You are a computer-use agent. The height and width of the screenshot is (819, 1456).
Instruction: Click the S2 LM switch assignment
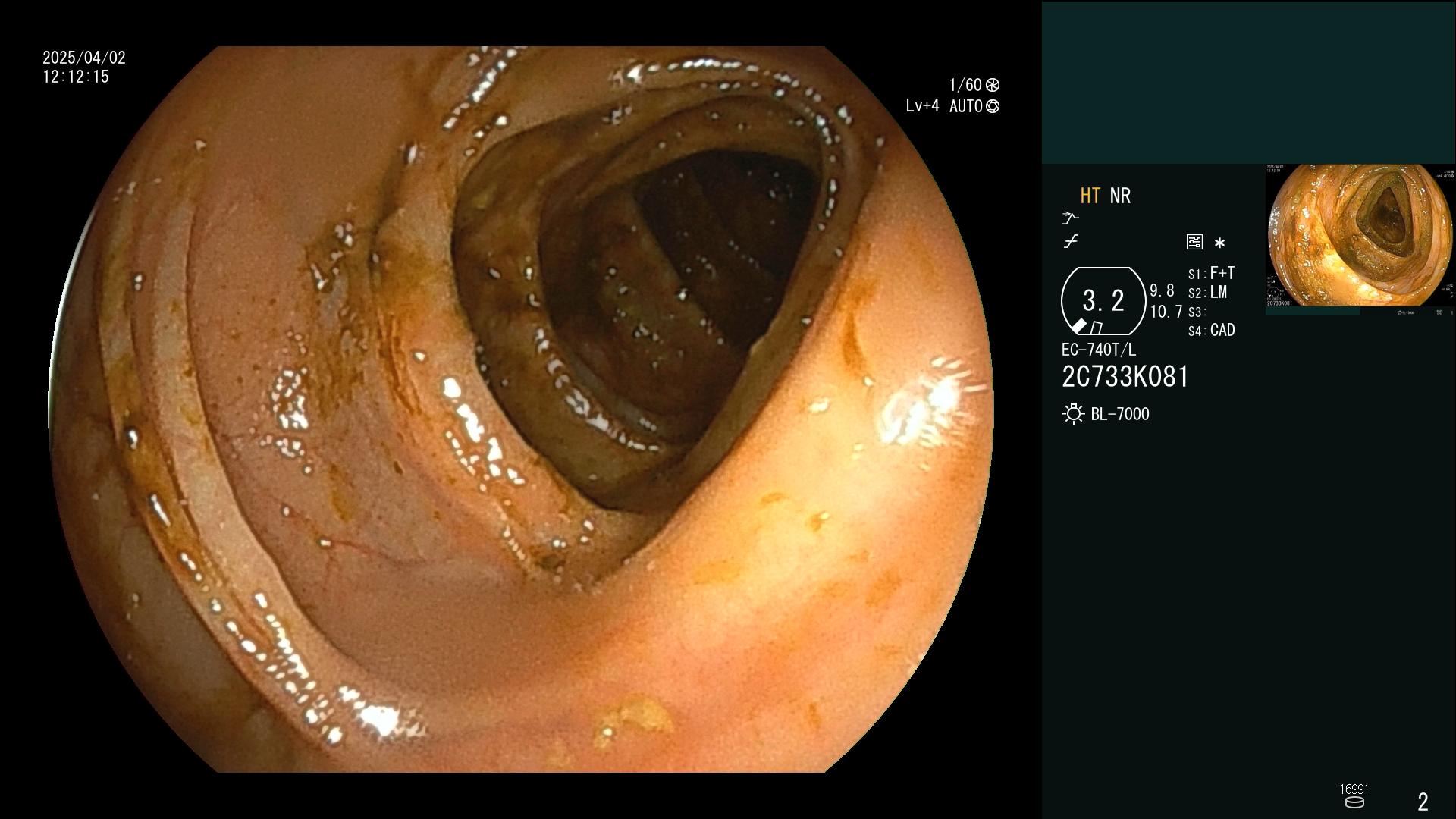(x=1207, y=293)
